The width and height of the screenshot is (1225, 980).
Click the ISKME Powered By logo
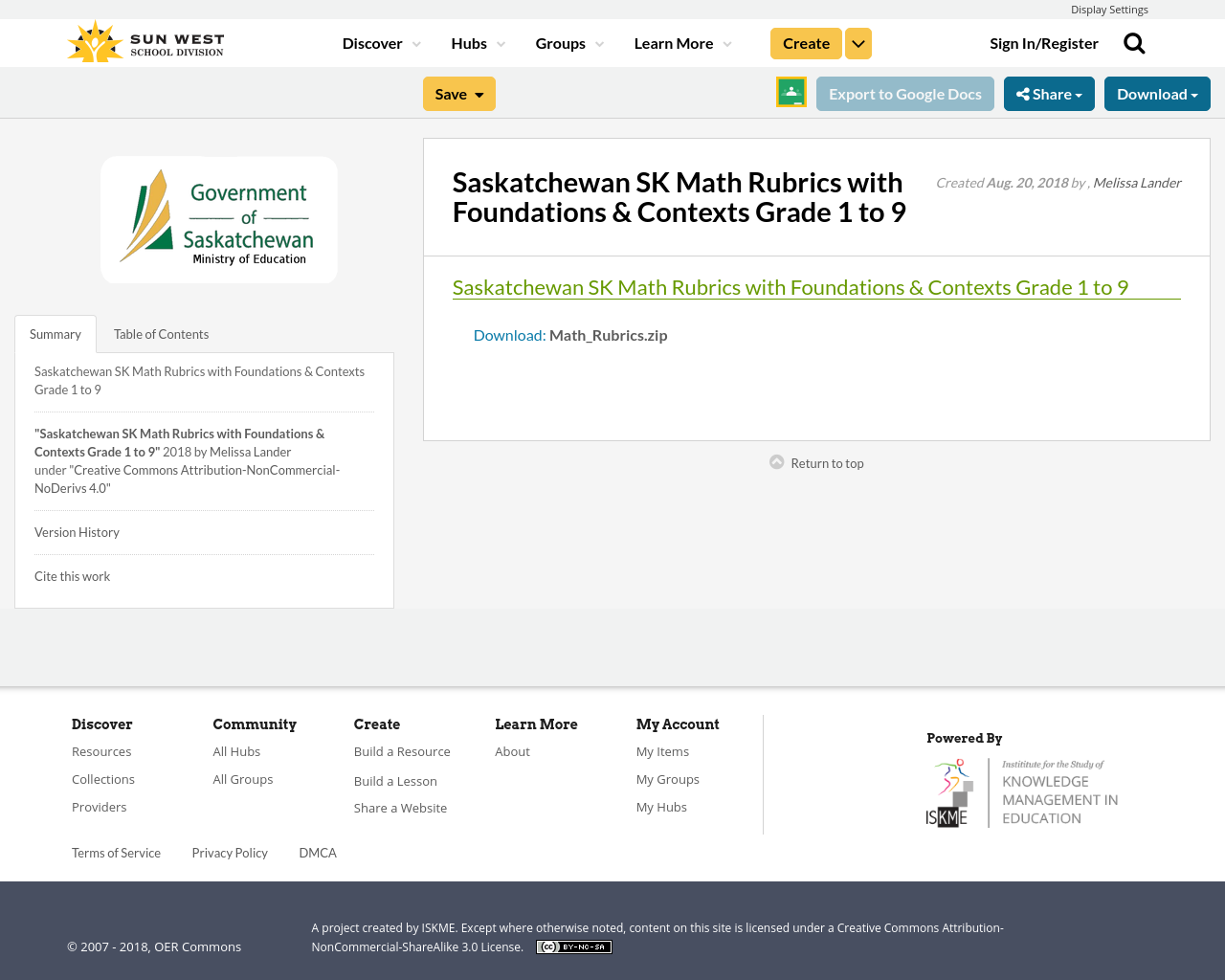pos(1021,791)
